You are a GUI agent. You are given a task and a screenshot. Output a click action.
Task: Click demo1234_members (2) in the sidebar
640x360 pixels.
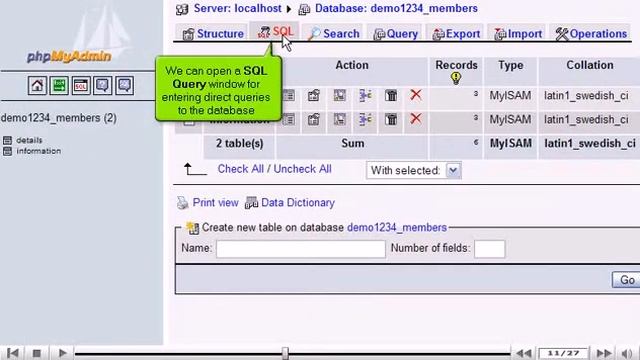tap(58, 118)
